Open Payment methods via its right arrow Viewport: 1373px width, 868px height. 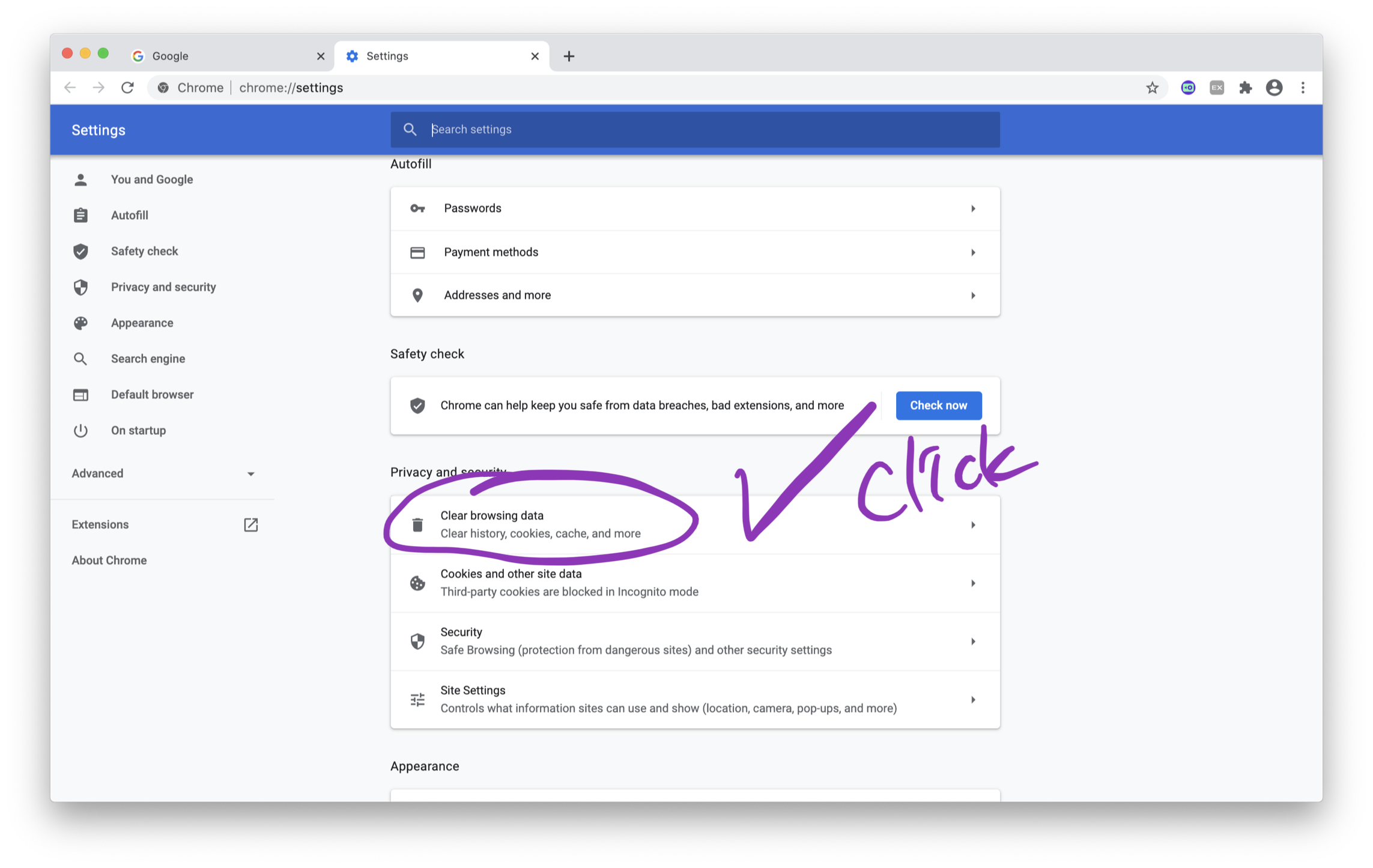972,252
